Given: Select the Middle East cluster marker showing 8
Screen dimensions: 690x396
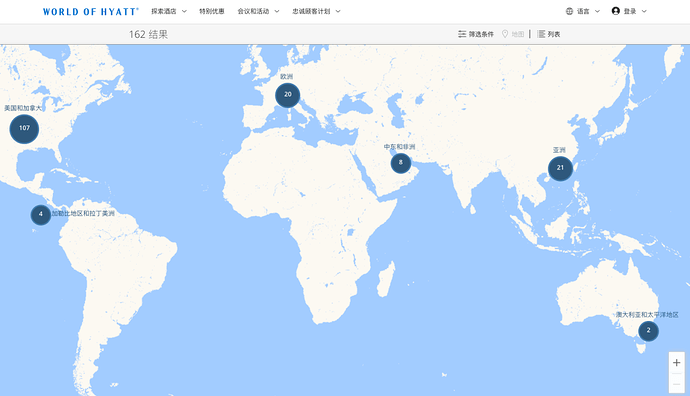Looking at the screenshot, I should click(x=401, y=163).
